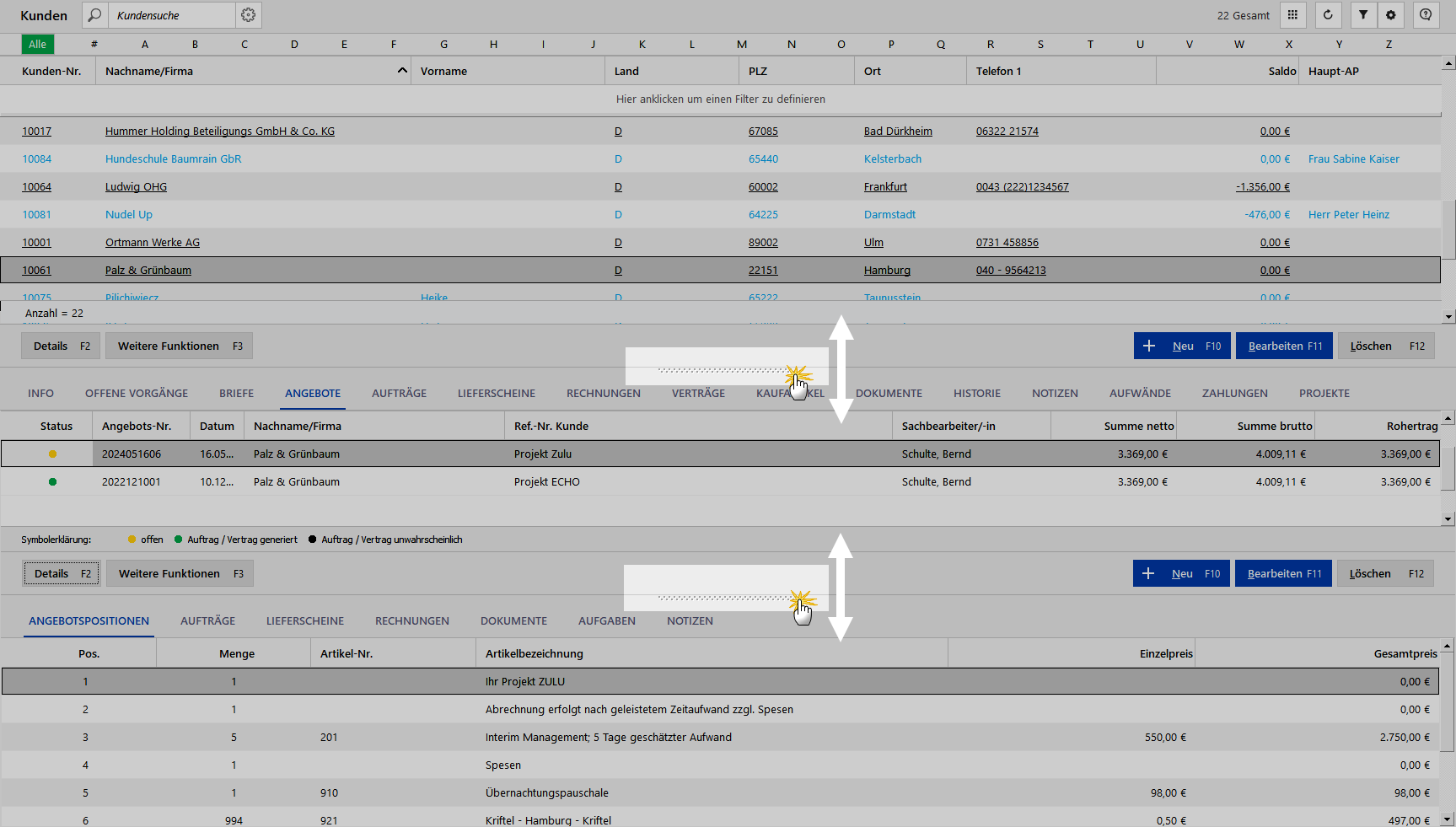The image size is (1456, 827).
Task: Click green status dot of offer 2022121001
Action: [52, 482]
